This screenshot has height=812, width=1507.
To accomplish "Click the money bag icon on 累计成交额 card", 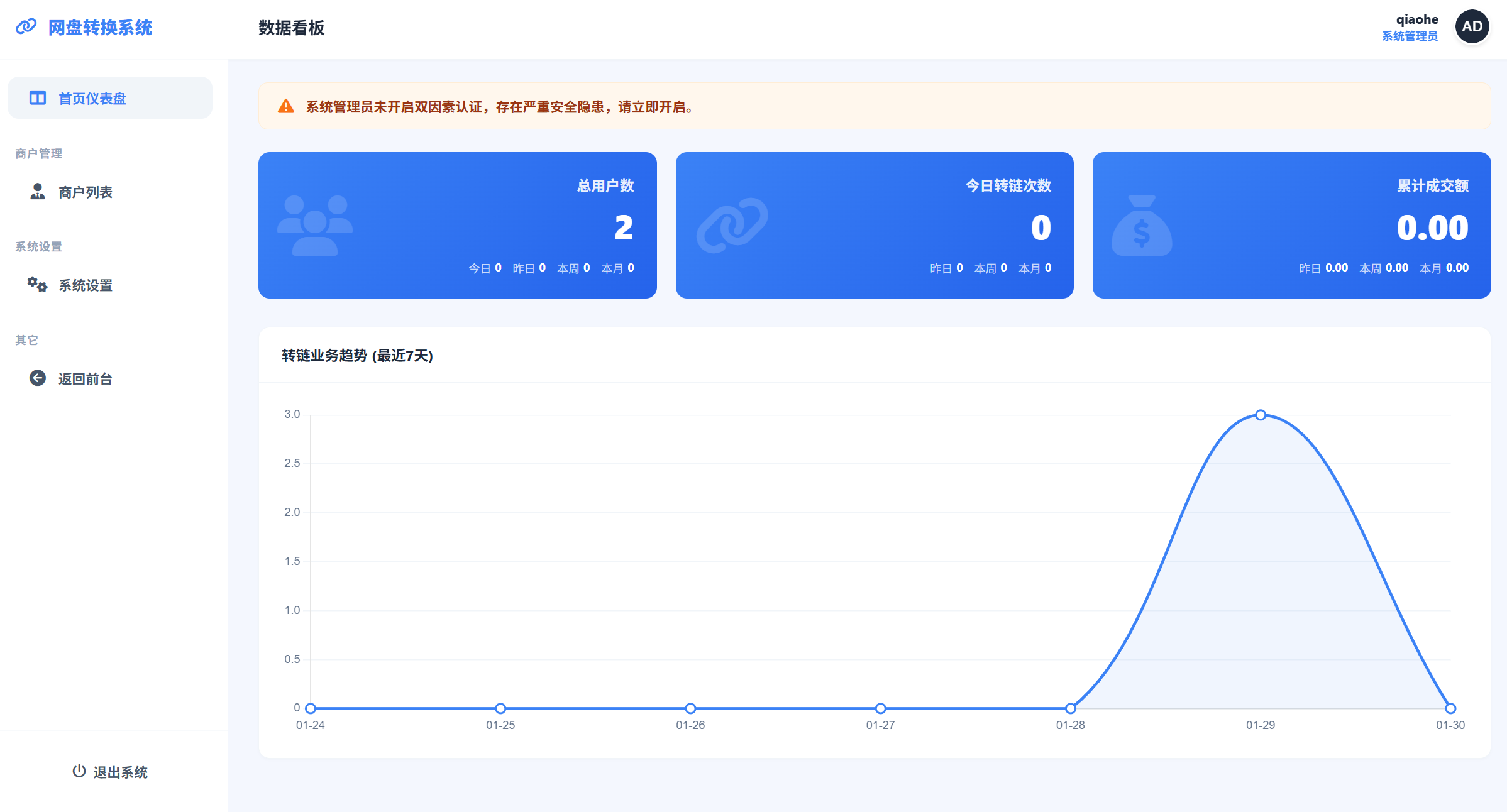I will (x=1142, y=226).
